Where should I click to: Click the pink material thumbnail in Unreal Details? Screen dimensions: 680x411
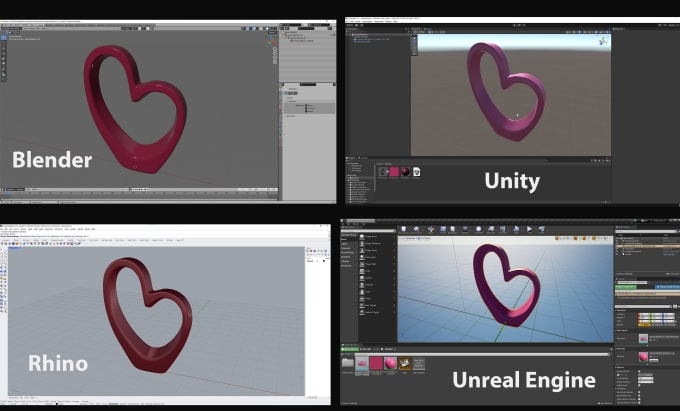coord(644,356)
